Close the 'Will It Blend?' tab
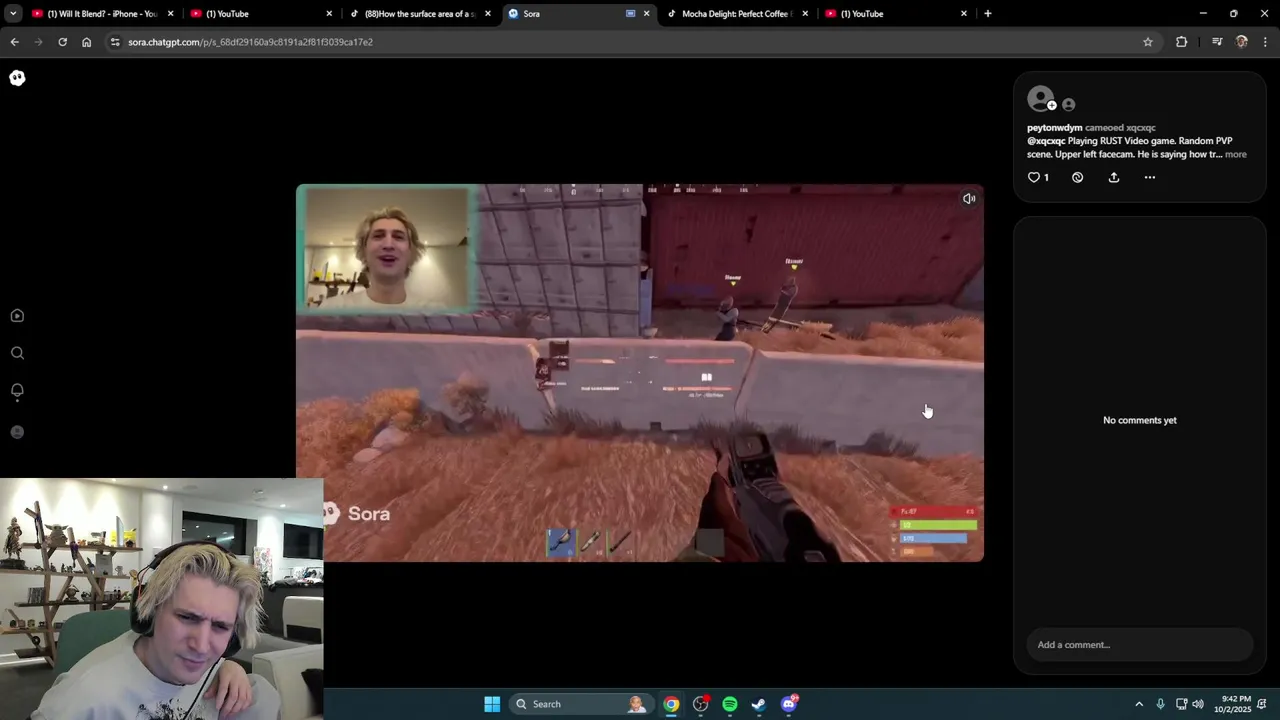This screenshot has width=1280, height=720. (x=171, y=14)
